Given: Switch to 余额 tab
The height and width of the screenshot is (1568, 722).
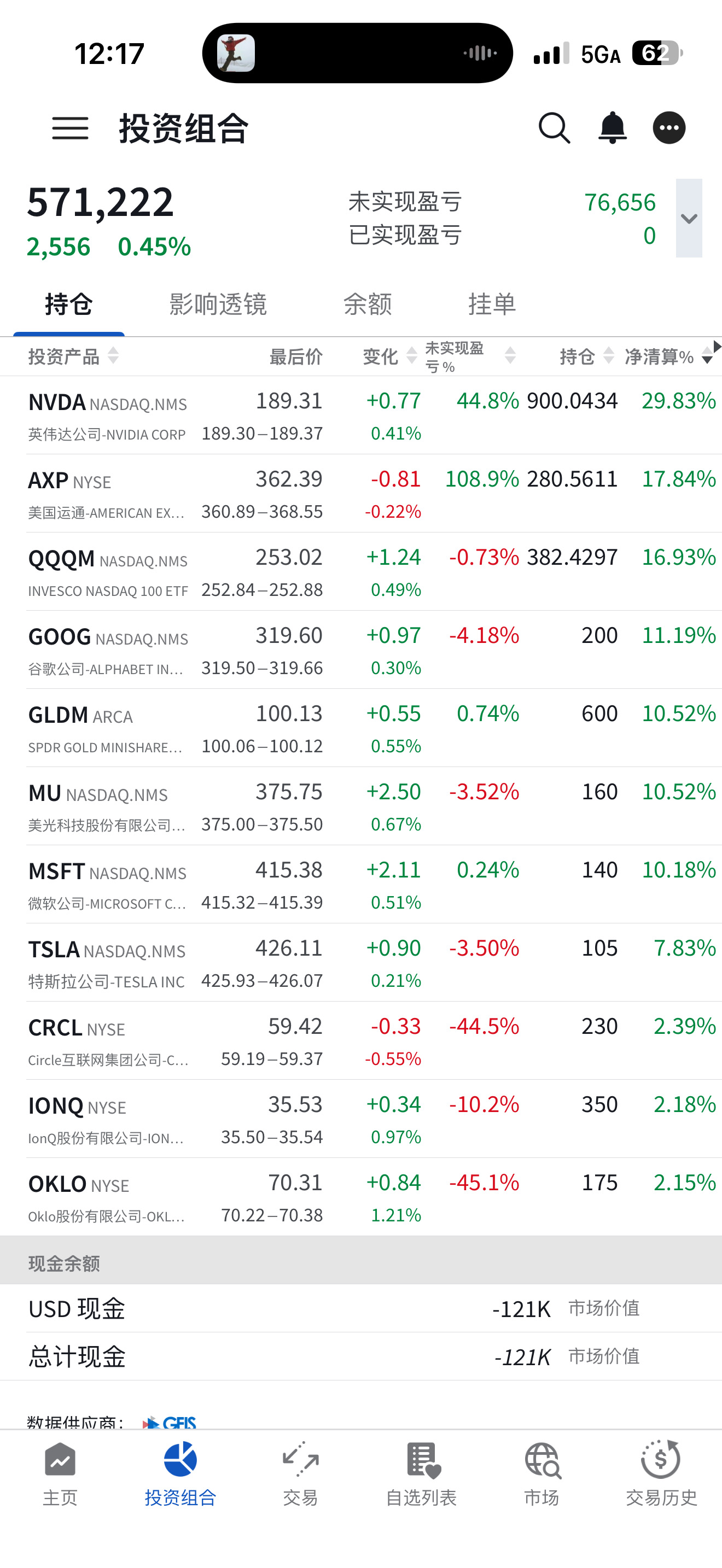Looking at the screenshot, I should point(368,304).
